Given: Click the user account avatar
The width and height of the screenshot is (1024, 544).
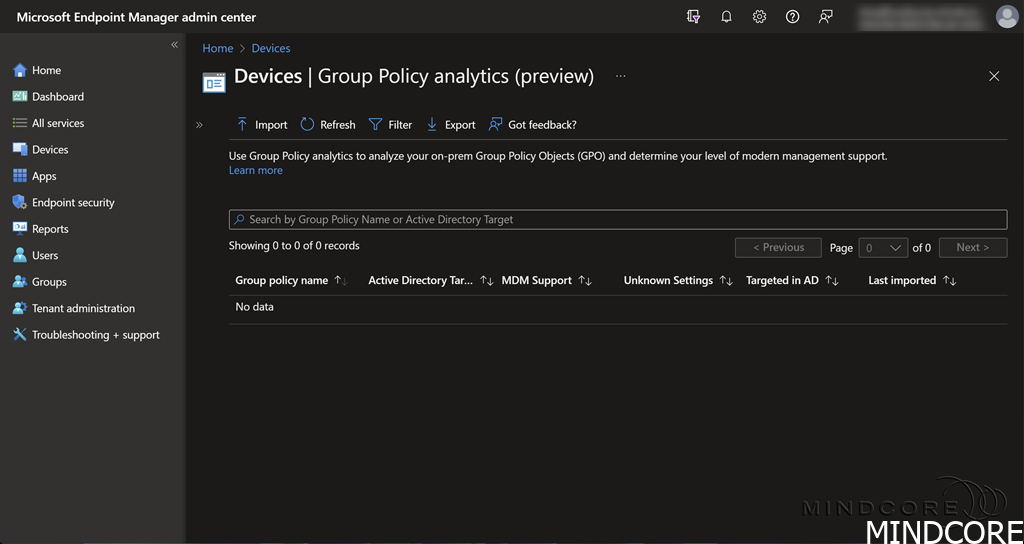Looking at the screenshot, I should [x=1006, y=17].
